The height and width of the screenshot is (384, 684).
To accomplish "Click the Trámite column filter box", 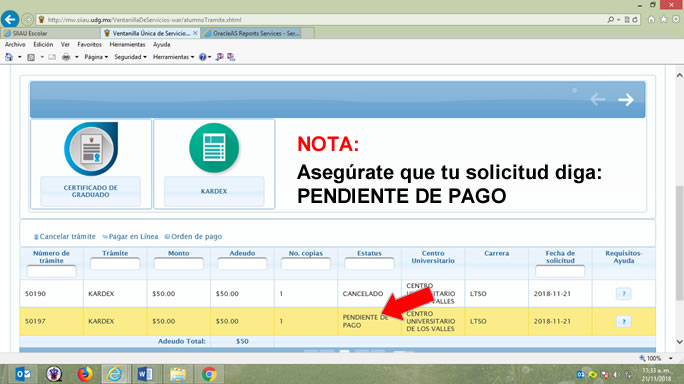I will point(115,264).
